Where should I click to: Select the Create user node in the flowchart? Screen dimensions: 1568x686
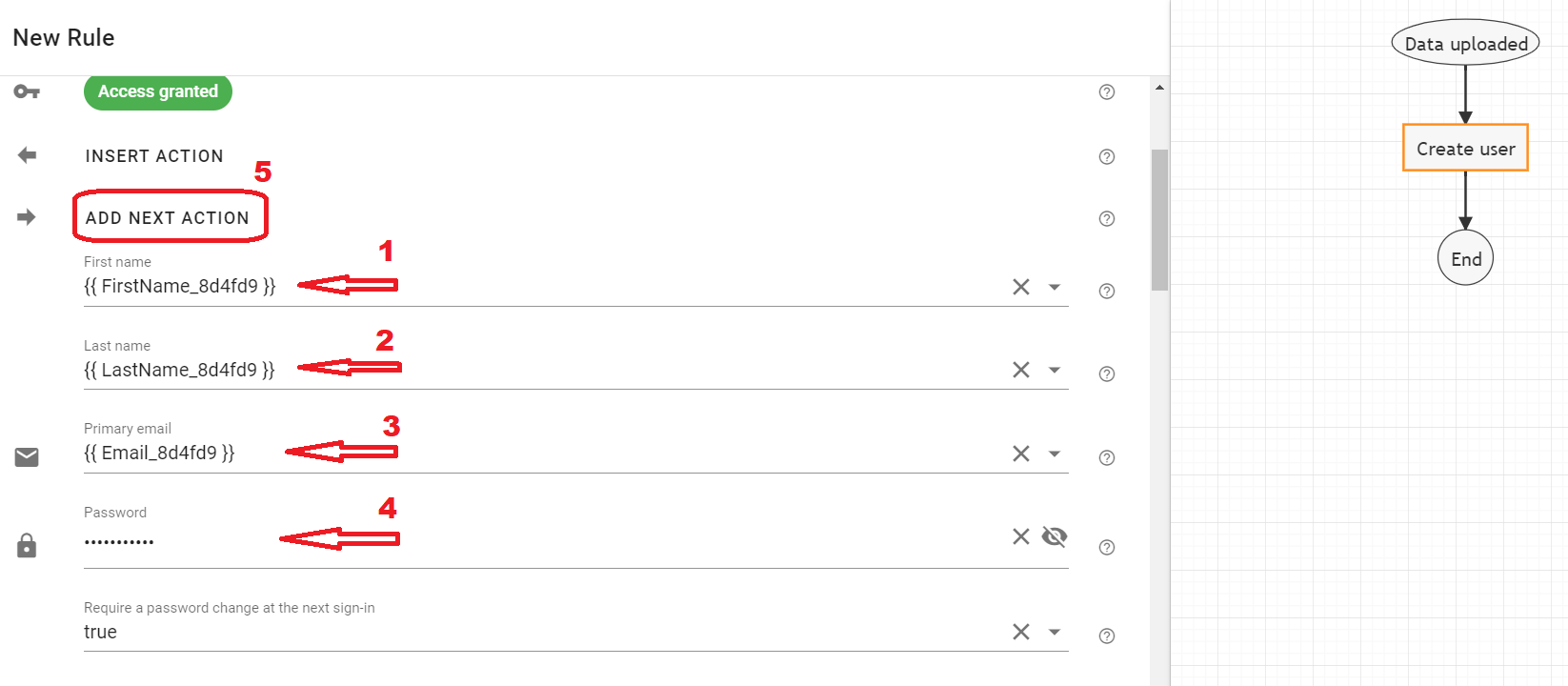[1464, 148]
